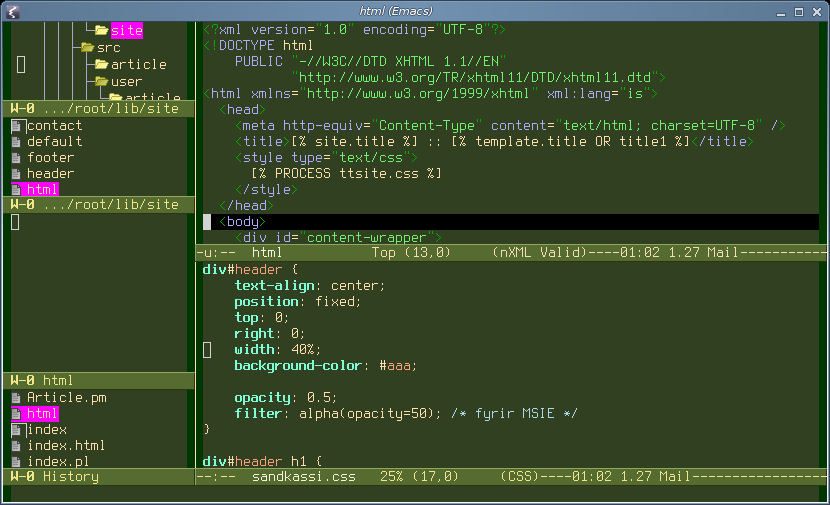Open index.pl from history list
Viewport: 830px width, 505px height.
coord(58,462)
